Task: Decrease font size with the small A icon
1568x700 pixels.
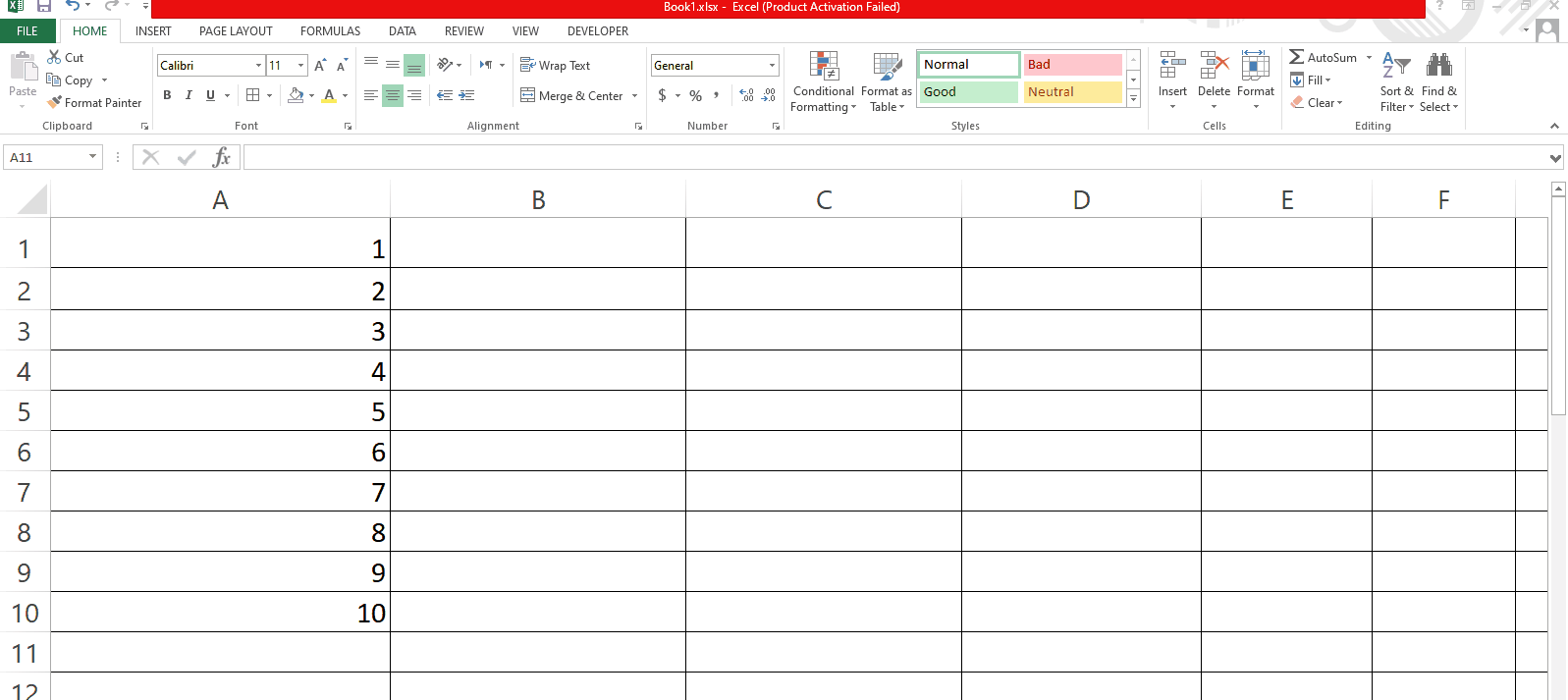Action: [x=342, y=66]
